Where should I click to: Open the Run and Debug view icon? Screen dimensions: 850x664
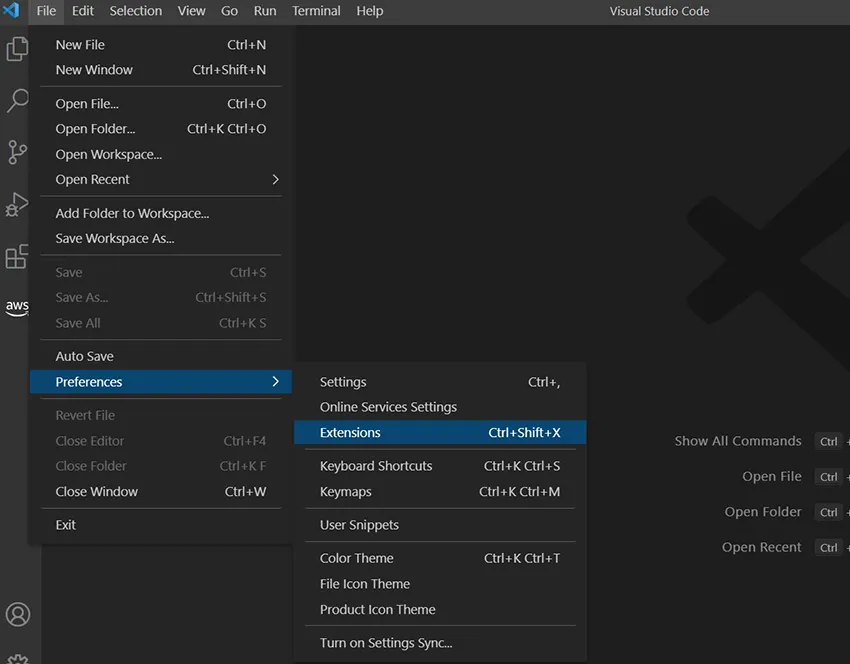coord(17,205)
